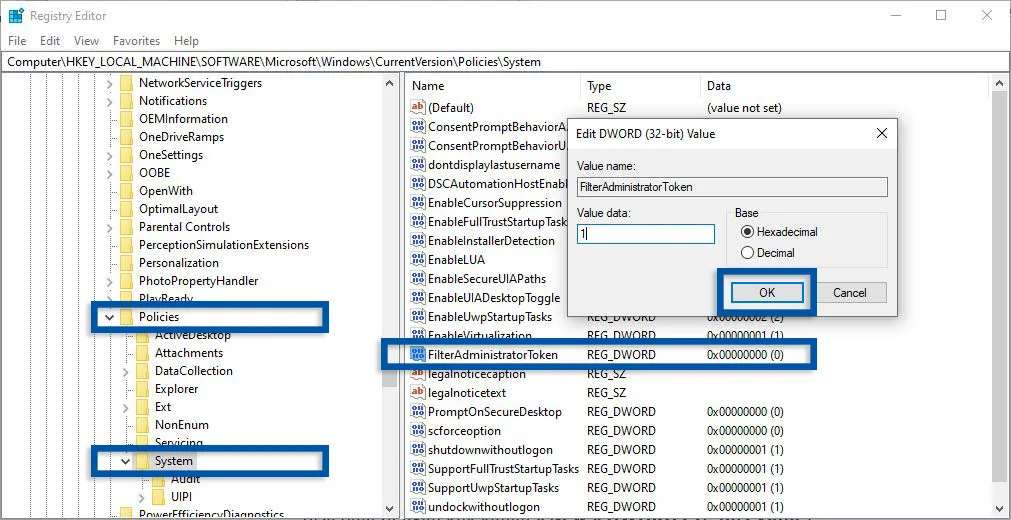Click the PromptOnSecureDesktop DWORD icon

[x=418, y=412]
